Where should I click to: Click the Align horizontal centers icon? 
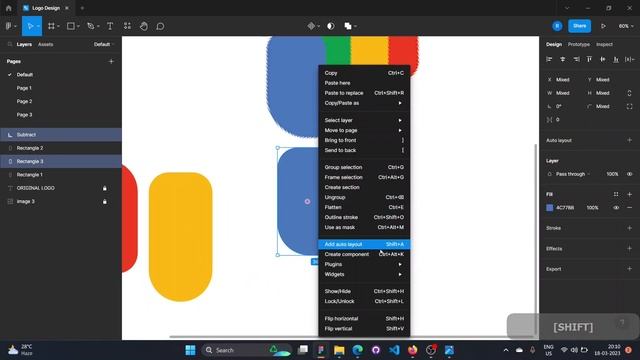[563, 60]
